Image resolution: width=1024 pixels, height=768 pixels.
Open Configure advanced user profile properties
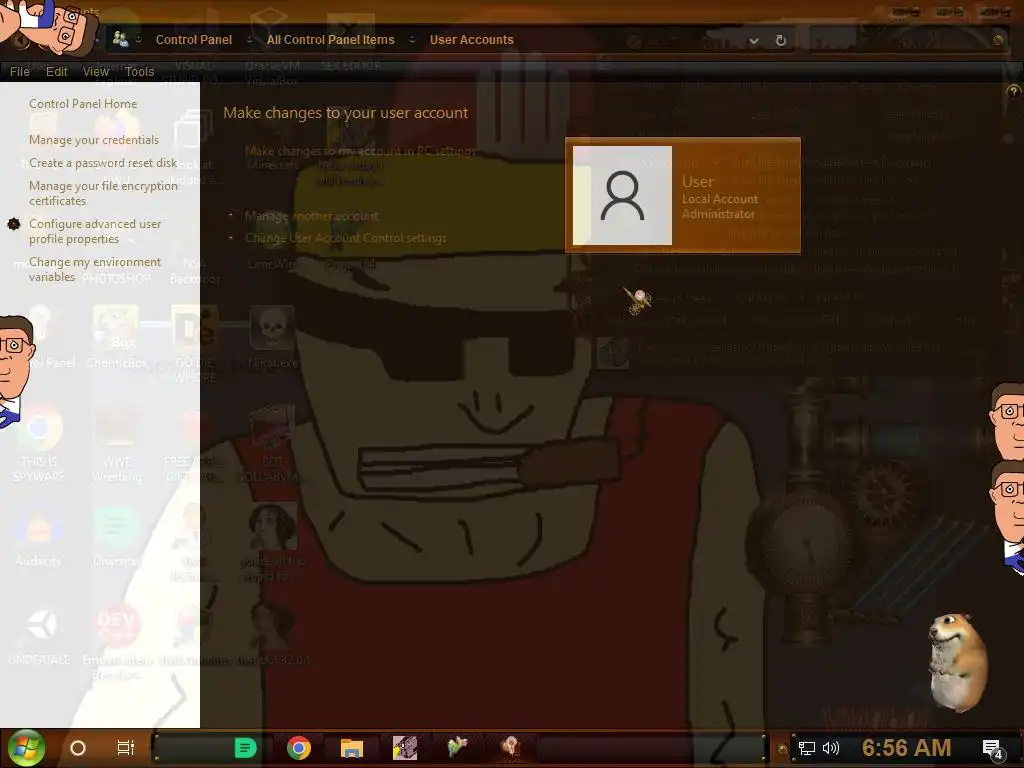[x=95, y=231]
